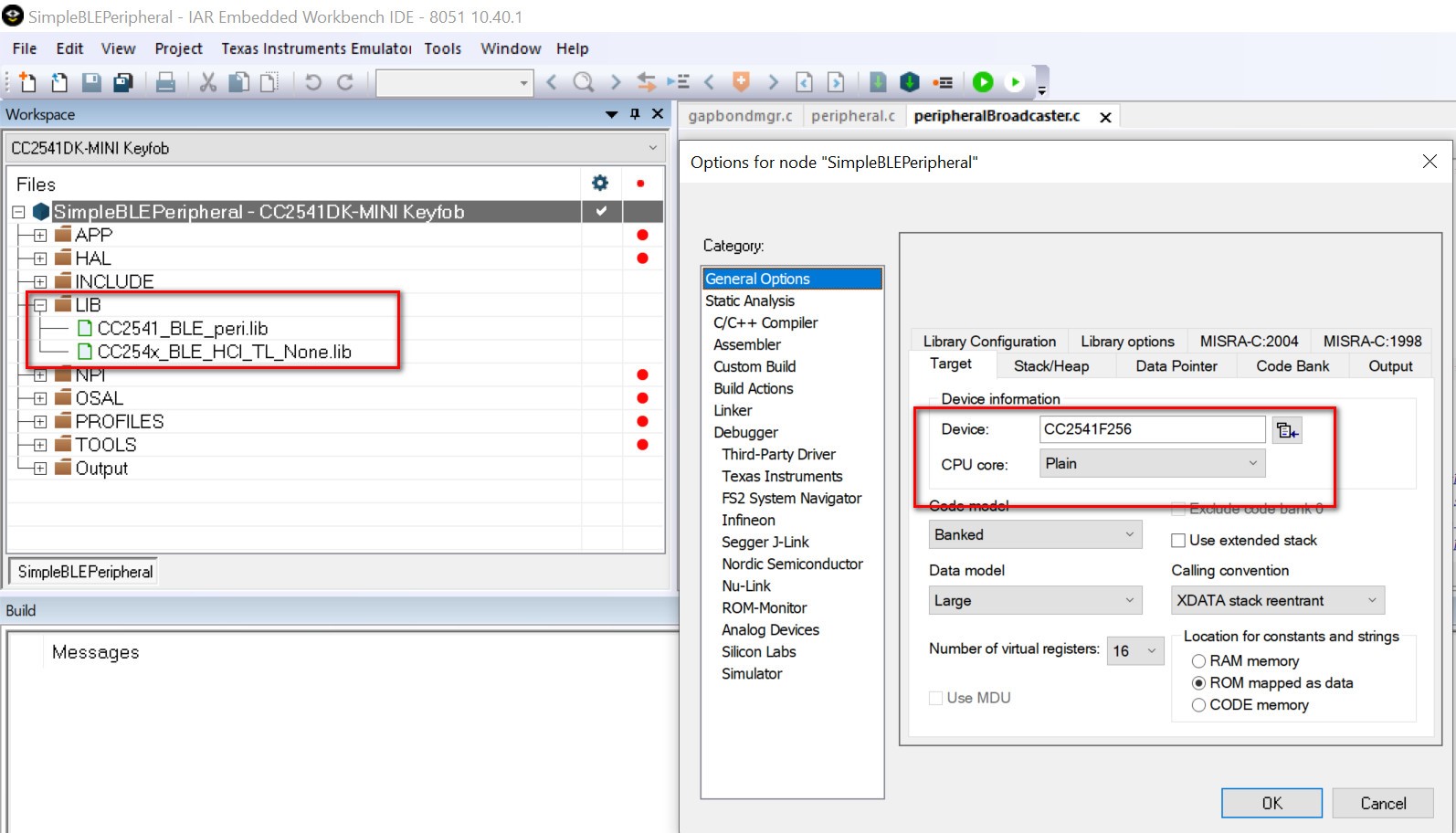Open Data model Large dropdown
This screenshot has width=1456, height=833.
point(1036,600)
